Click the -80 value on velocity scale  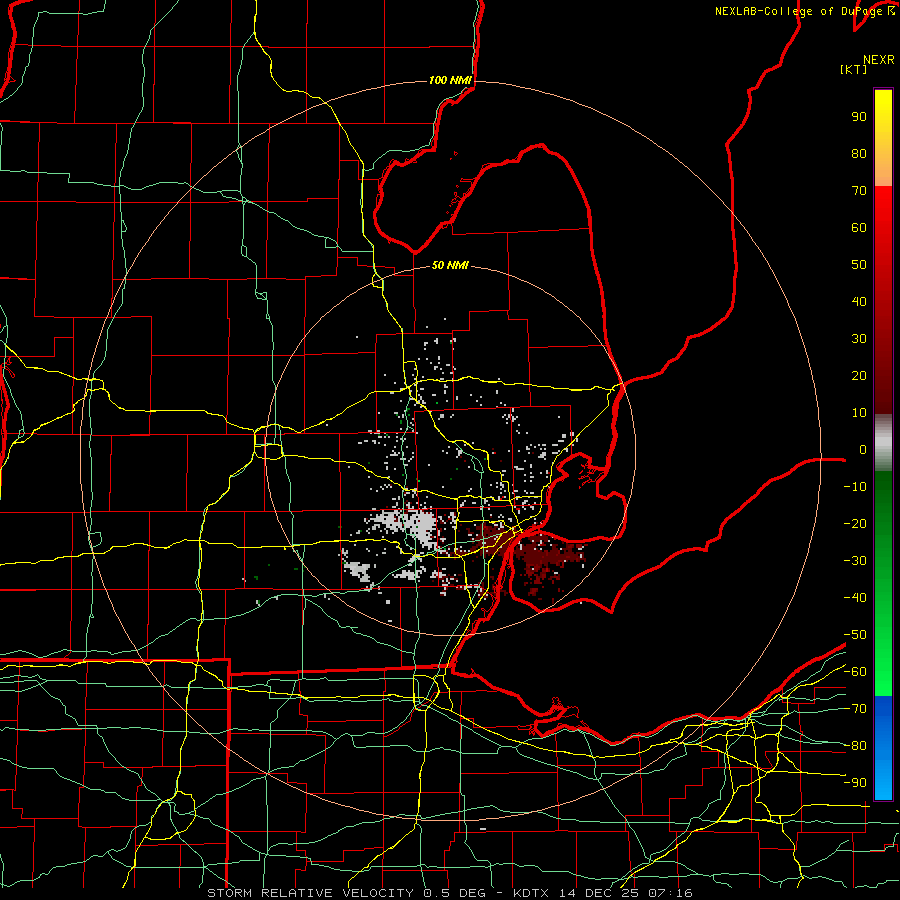[855, 746]
